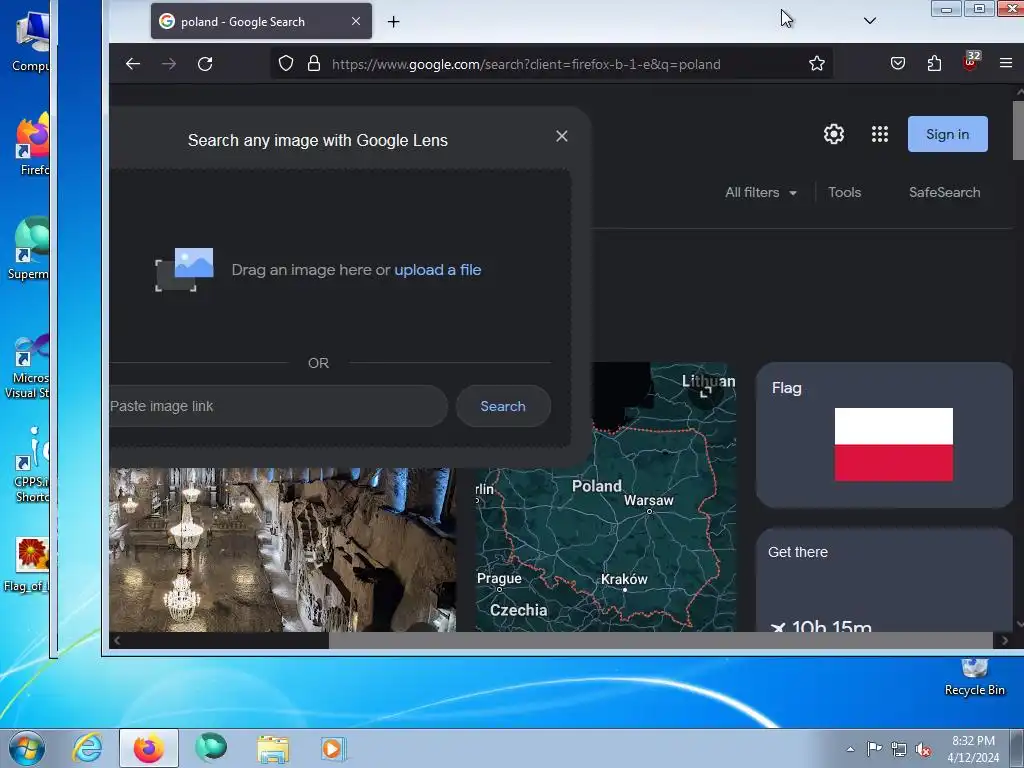Click the forward navigation arrow

point(169,64)
